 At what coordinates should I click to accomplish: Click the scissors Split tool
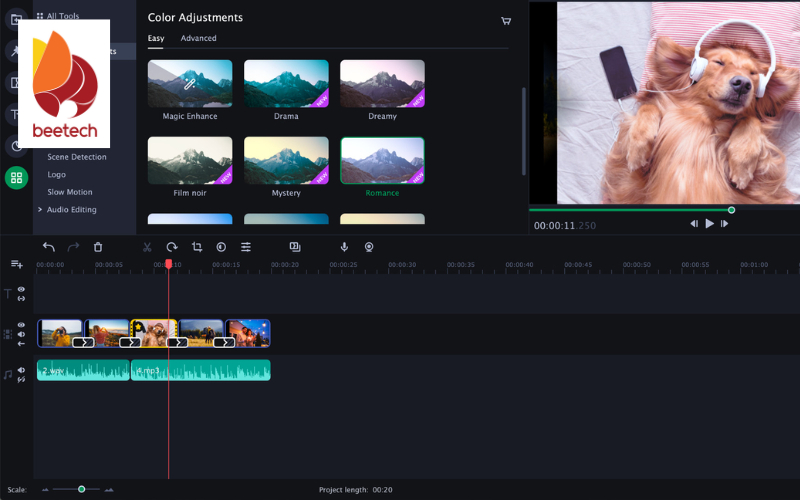[x=147, y=247]
